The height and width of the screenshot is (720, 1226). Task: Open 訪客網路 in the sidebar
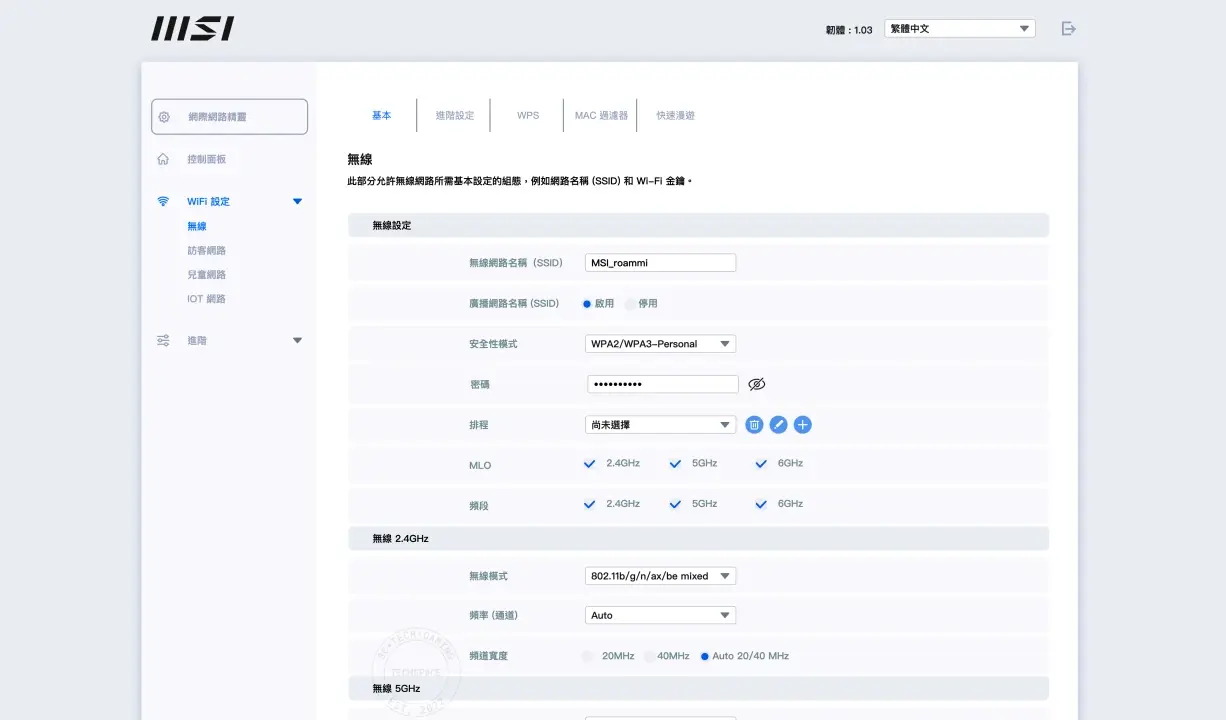click(206, 251)
